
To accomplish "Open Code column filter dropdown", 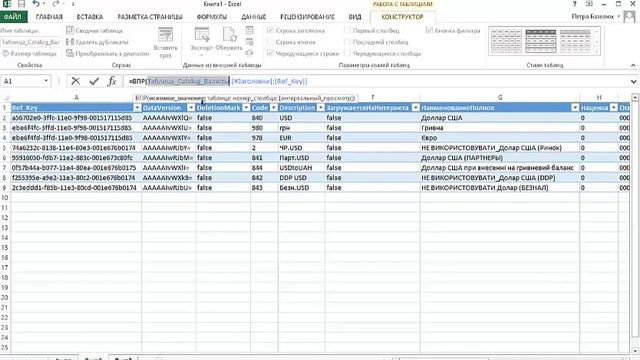I will tap(274, 108).
